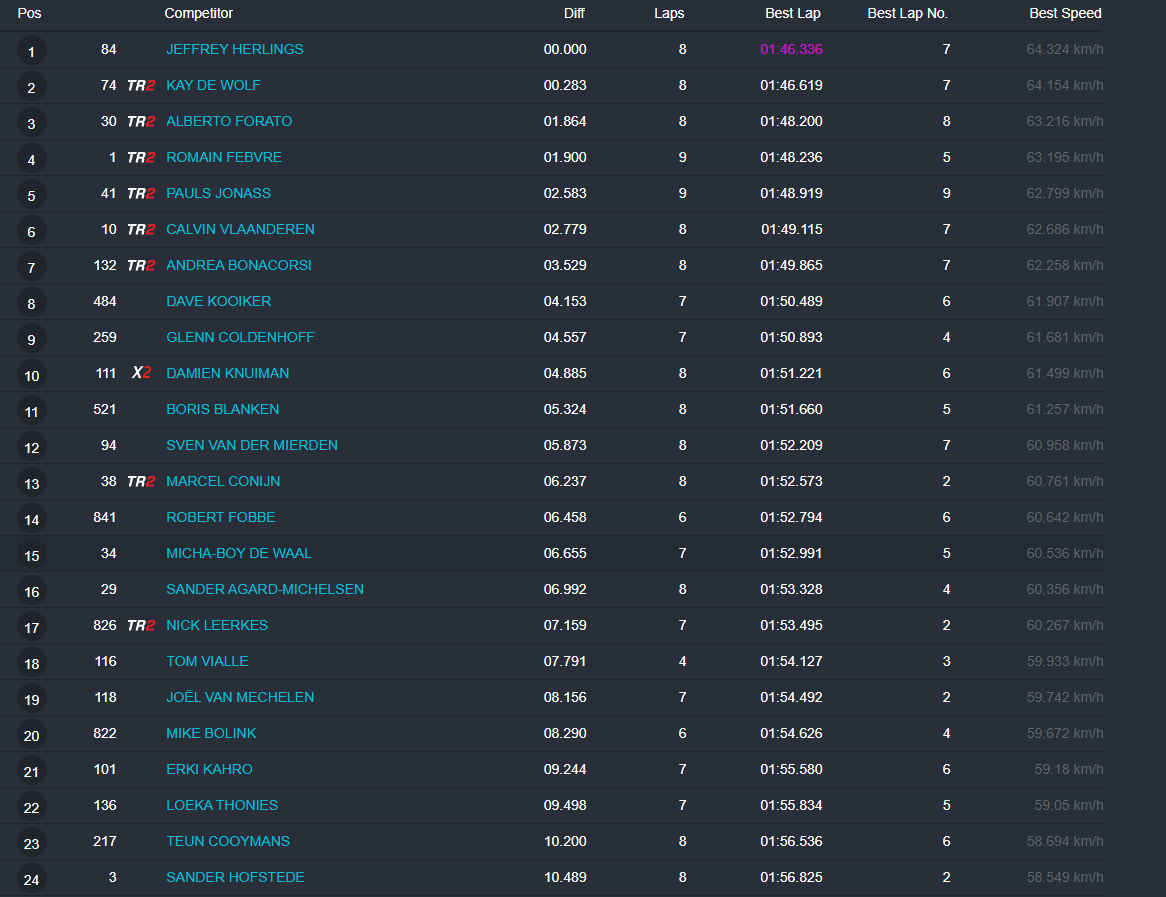Click the TR2 badge beside Pauls Jonass
The height and width of the screenshot is (897, 1166).
click(x=141, y=194)
